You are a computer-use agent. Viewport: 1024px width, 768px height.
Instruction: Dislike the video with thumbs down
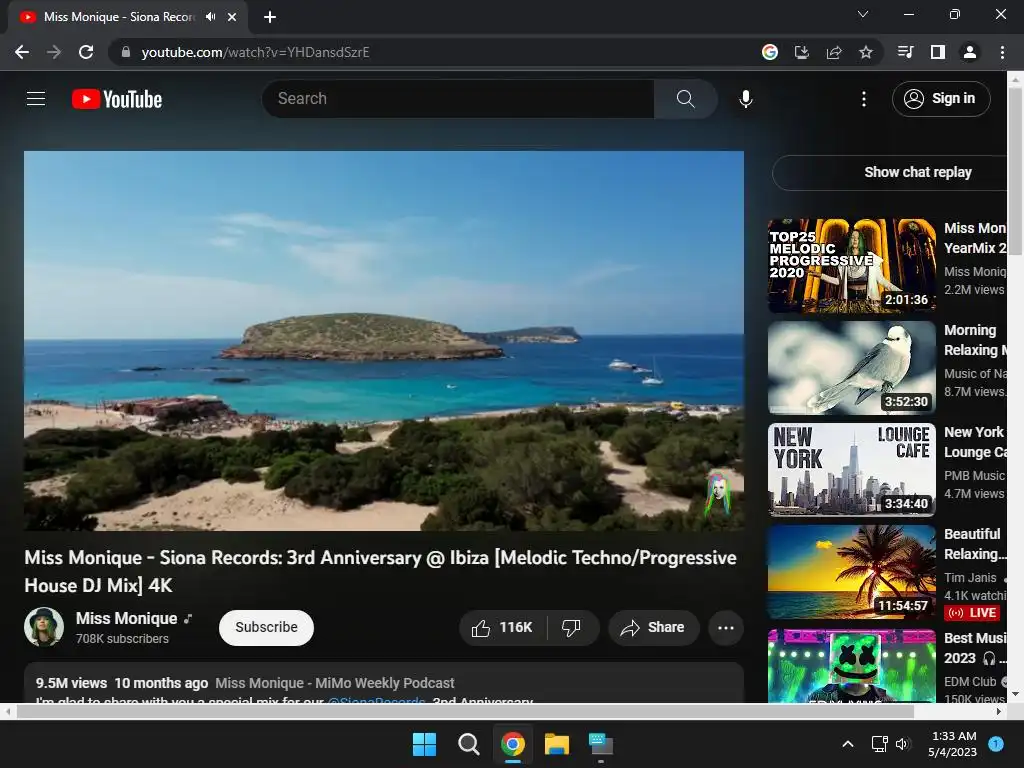click(572, 628)
